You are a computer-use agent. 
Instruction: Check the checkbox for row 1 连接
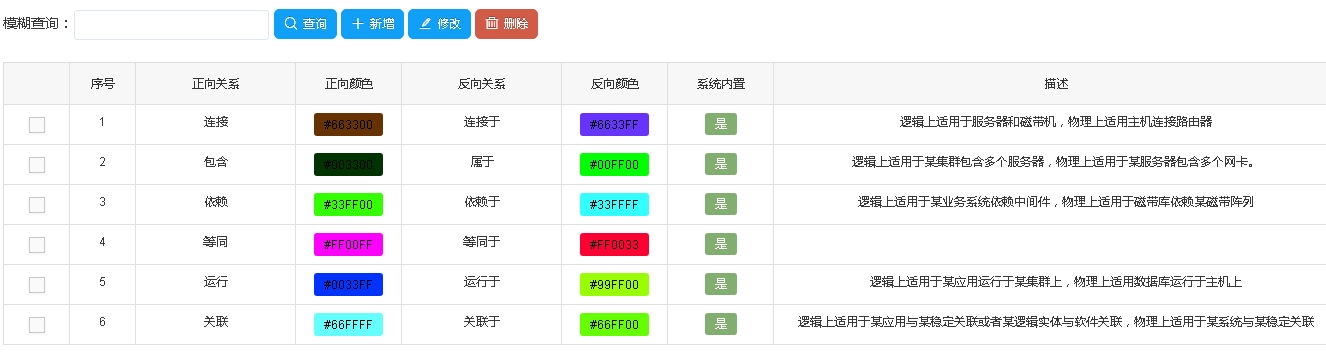coord(37,125)
